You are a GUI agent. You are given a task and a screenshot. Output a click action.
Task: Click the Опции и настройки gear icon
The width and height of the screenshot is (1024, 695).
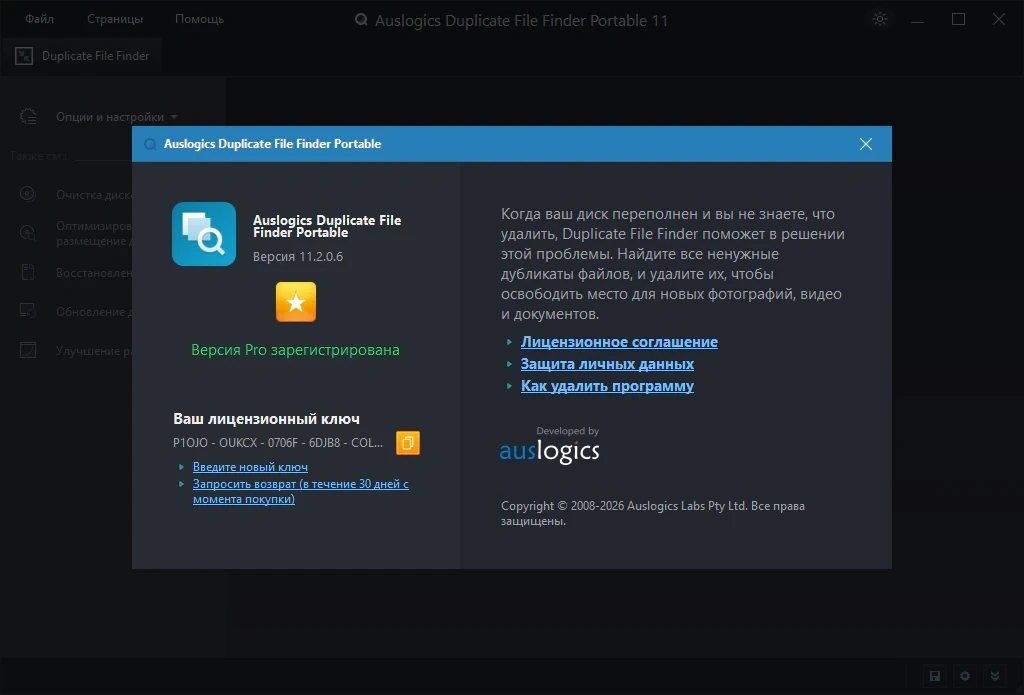click(27, 116)
